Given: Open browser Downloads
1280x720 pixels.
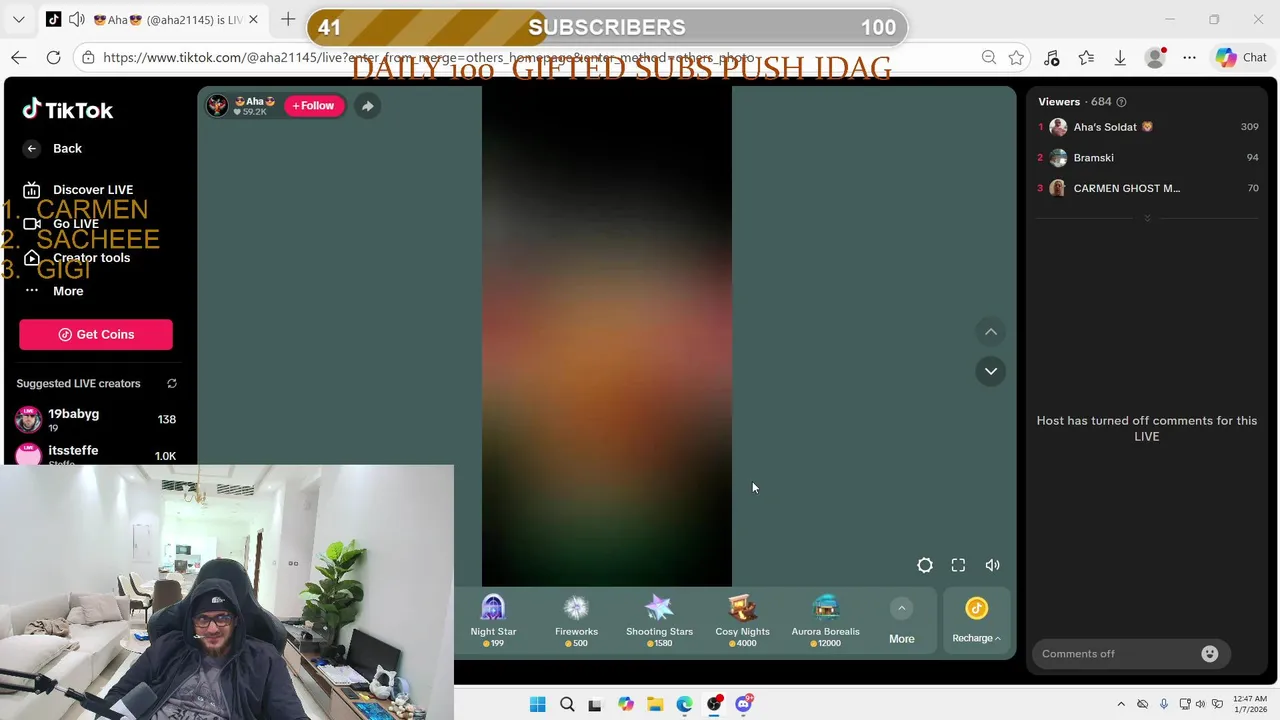Looking at the screenshot, I should [x=1120, y=58].
